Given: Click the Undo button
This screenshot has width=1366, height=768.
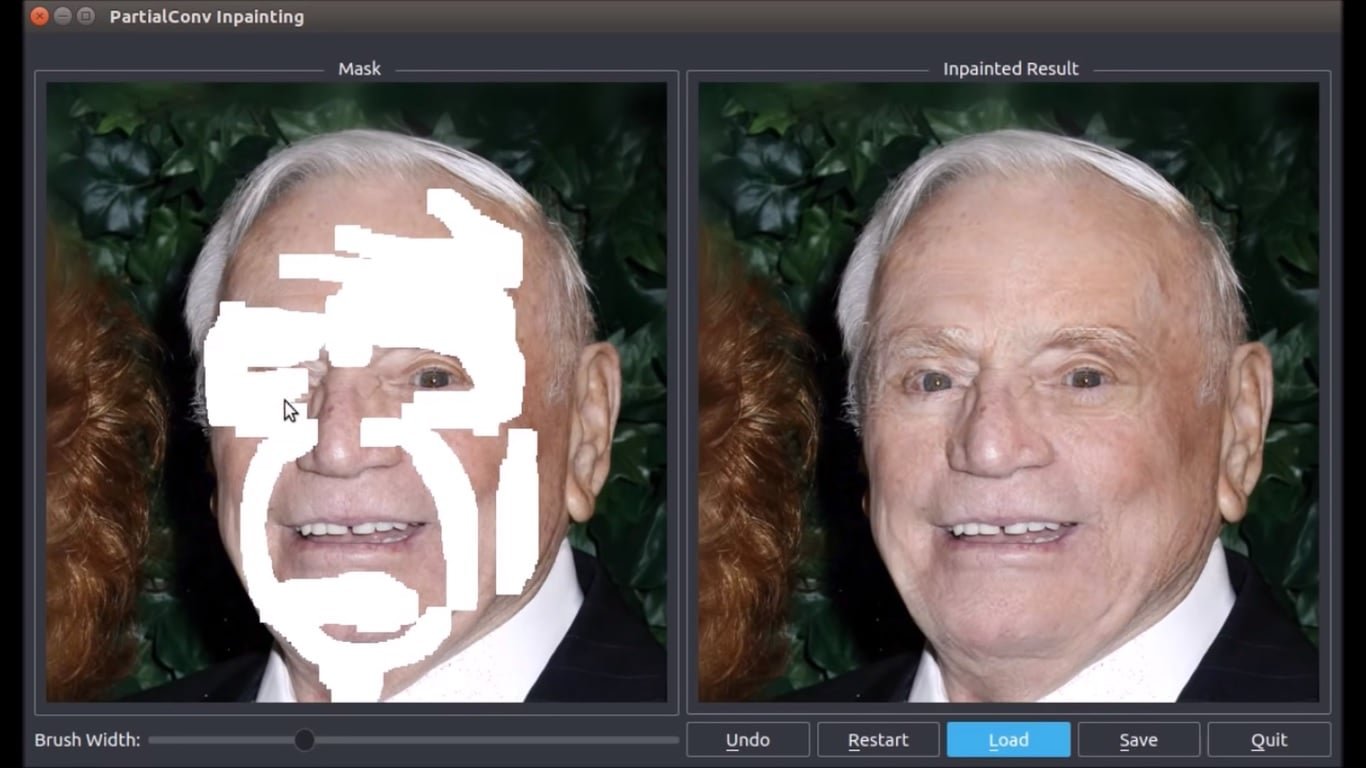Looking at the screenshot, I should pyautogui.click(x=748, y=740).
